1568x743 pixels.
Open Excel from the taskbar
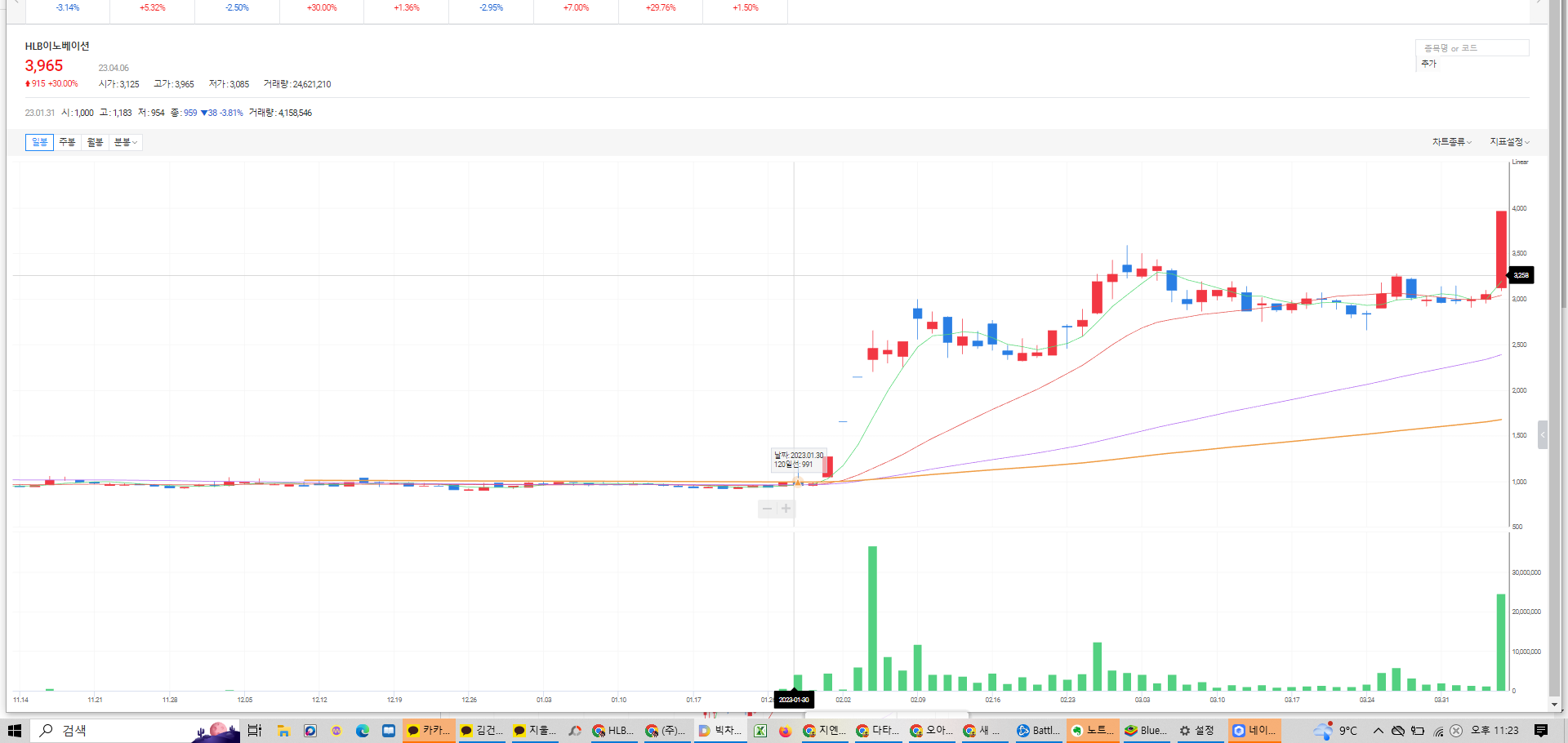(x=760, y=731)
